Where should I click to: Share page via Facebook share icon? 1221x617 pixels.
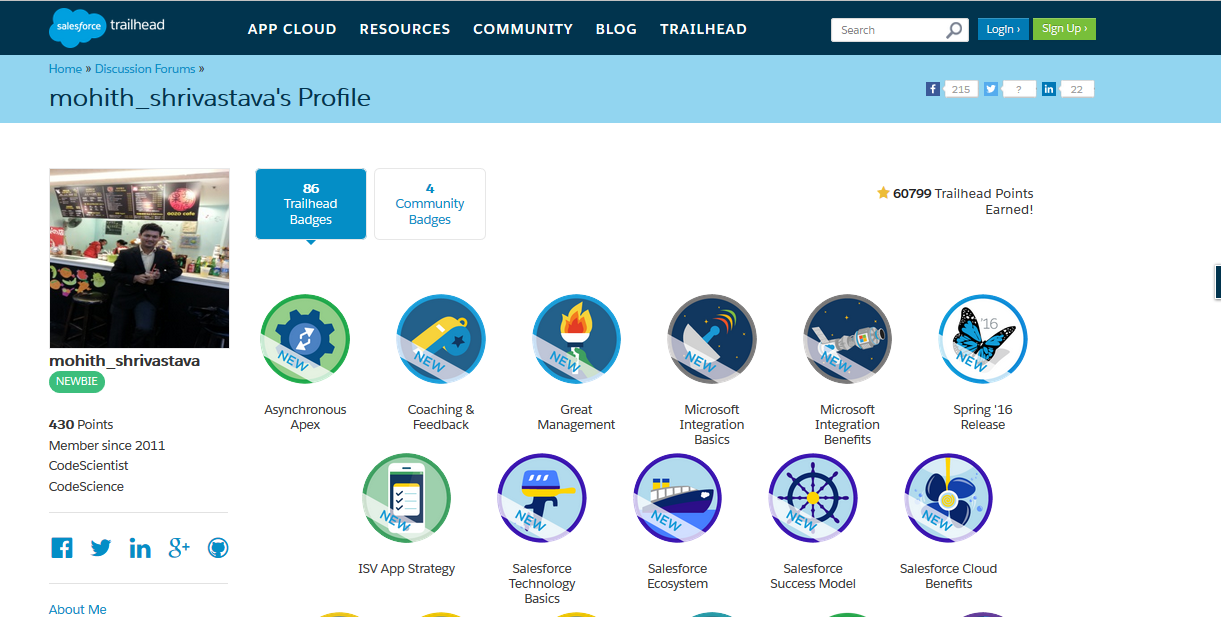[x=933, y=89]
